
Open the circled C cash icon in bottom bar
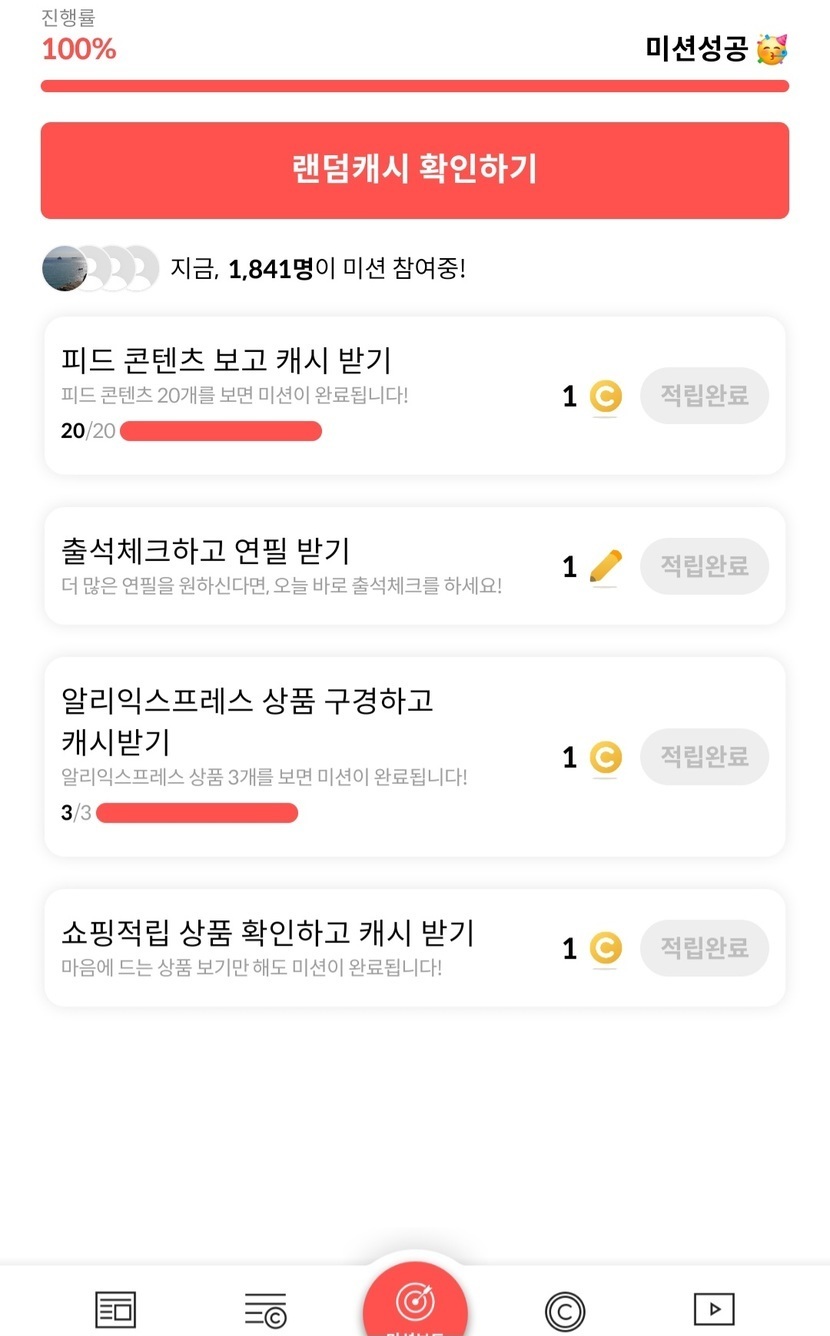[565, 1309]
